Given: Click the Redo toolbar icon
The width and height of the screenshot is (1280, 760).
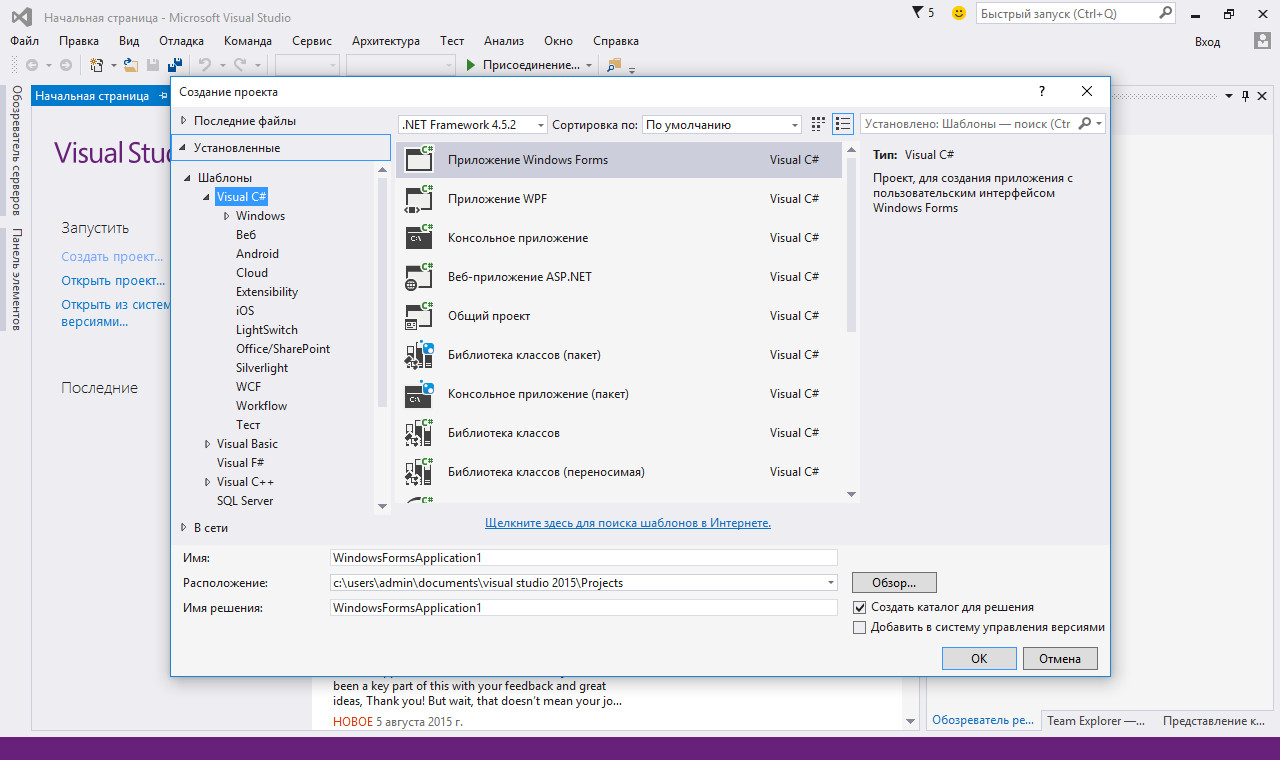Looking at the screenshot, I should click(x=240, y=65).
